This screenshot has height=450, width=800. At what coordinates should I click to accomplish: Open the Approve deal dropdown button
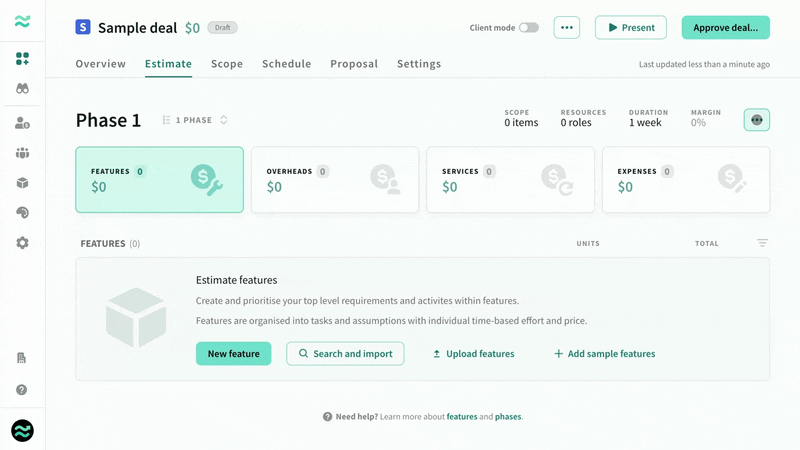click(x=725, y=28)
